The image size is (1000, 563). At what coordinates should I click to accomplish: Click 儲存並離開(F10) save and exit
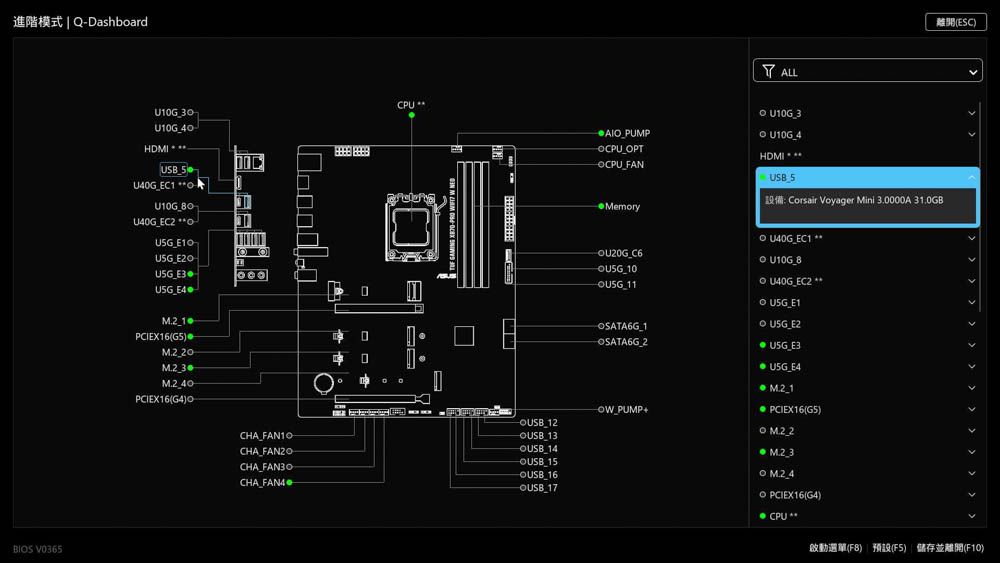point(950,548)
